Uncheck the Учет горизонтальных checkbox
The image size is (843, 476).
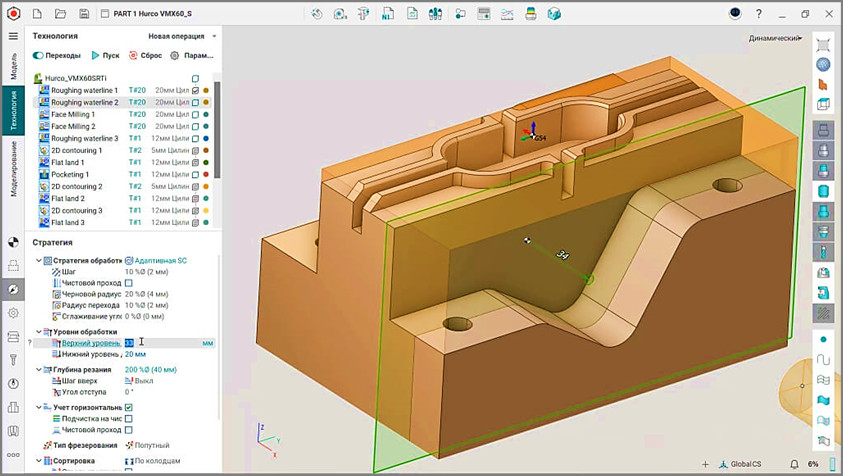pos(128,408)
